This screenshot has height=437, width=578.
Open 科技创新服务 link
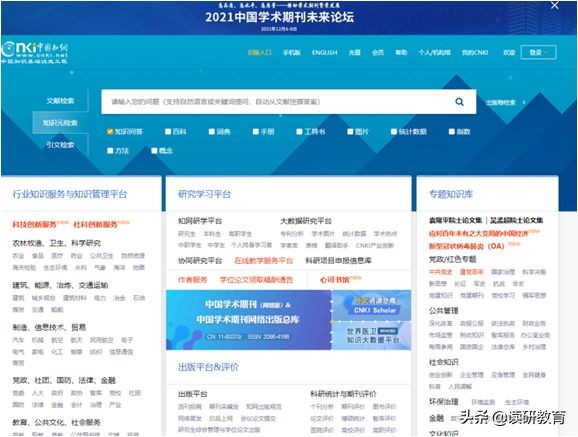34,224
